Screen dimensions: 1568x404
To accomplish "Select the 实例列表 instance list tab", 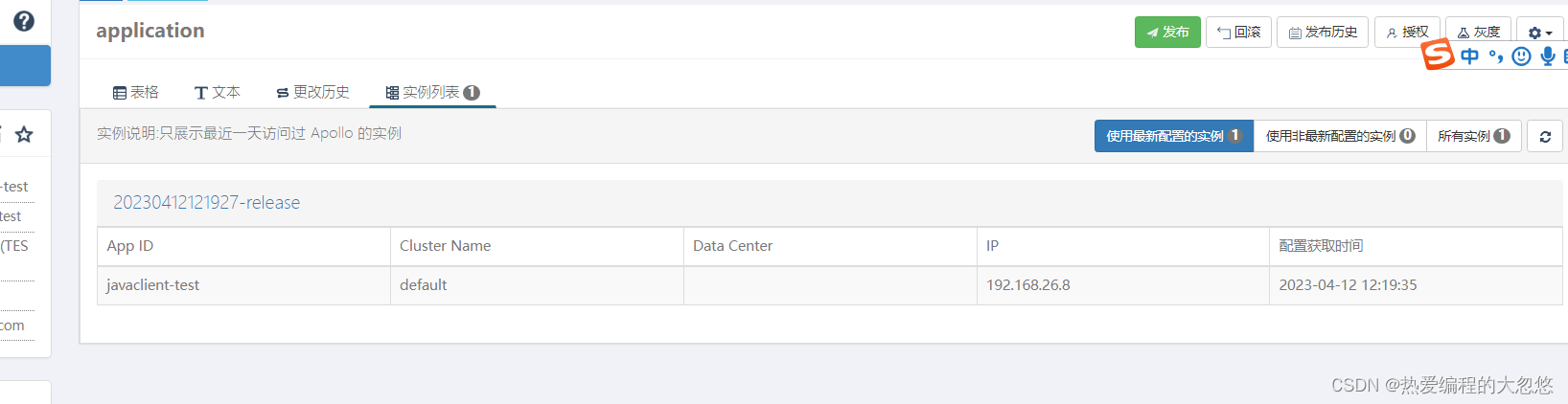I will click(x=432, y=92).
